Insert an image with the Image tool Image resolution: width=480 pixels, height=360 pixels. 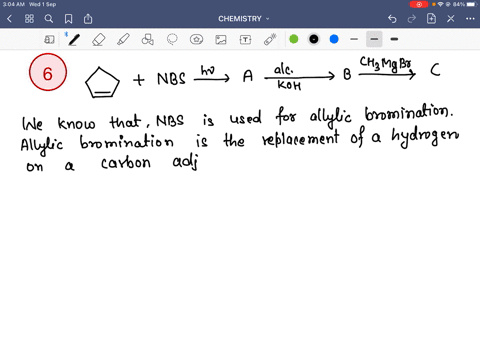[x=221, y=40]
